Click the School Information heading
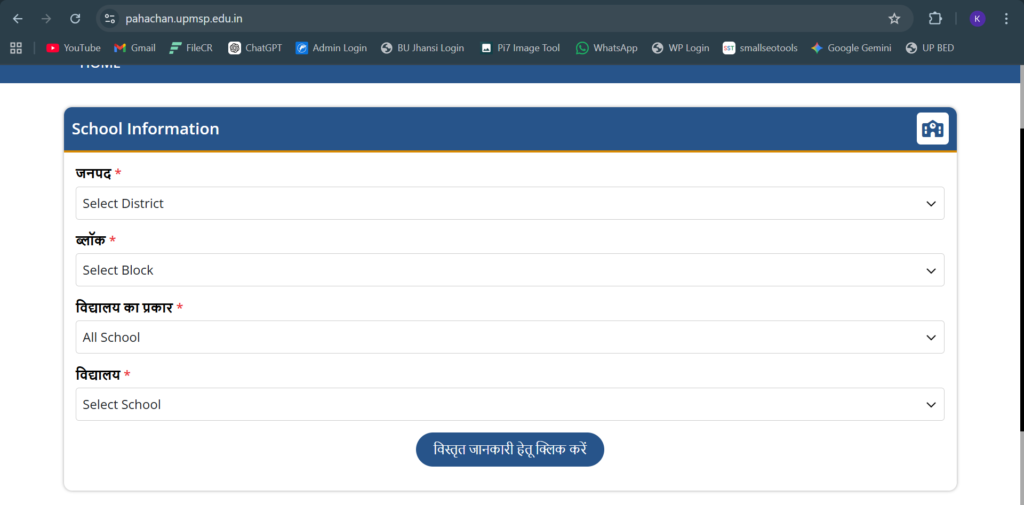The height and width of the screenshot is (505, 1024). pos(146,129)
